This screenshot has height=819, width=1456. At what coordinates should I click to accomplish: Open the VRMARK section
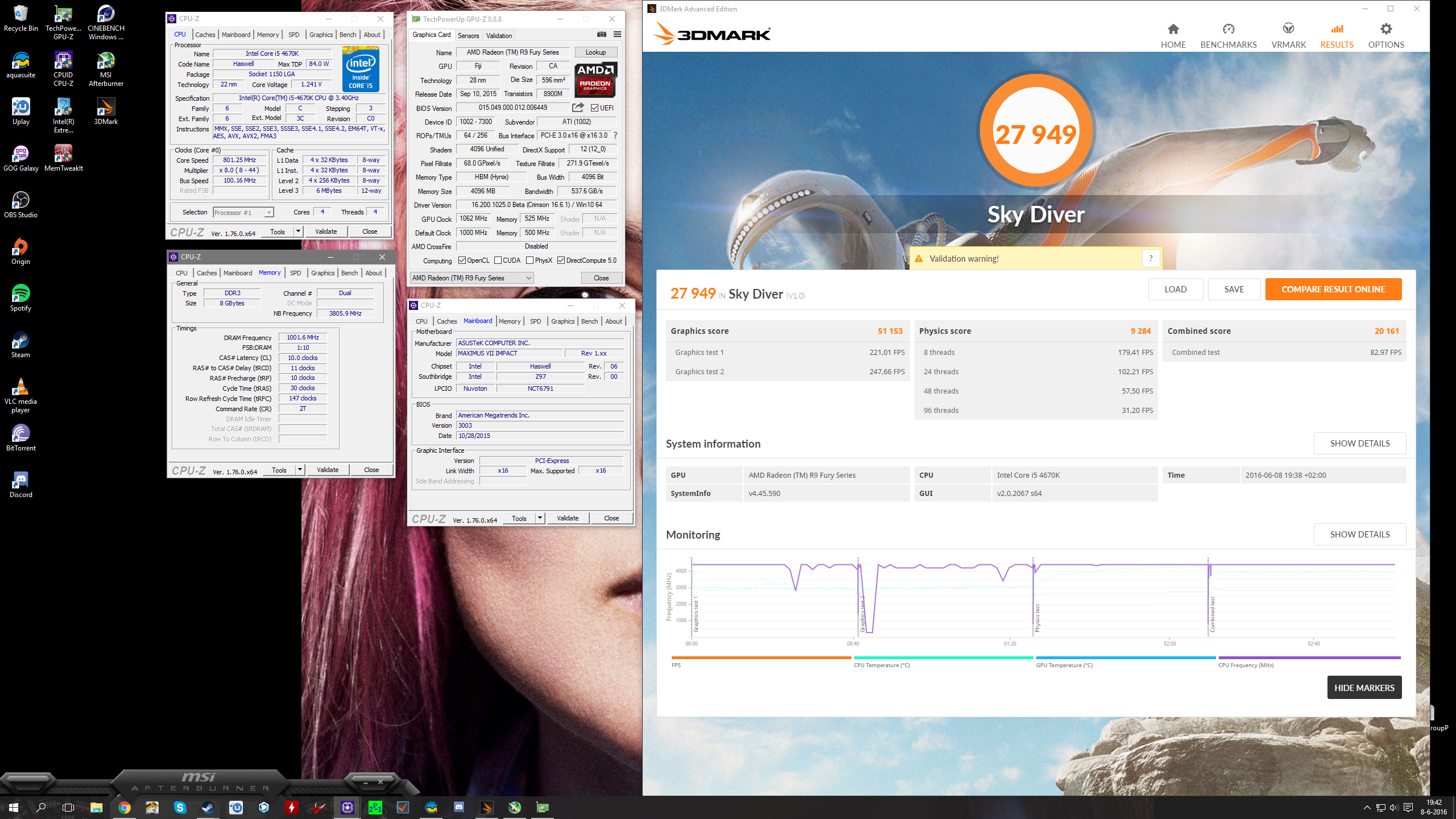coord(1288,36)
